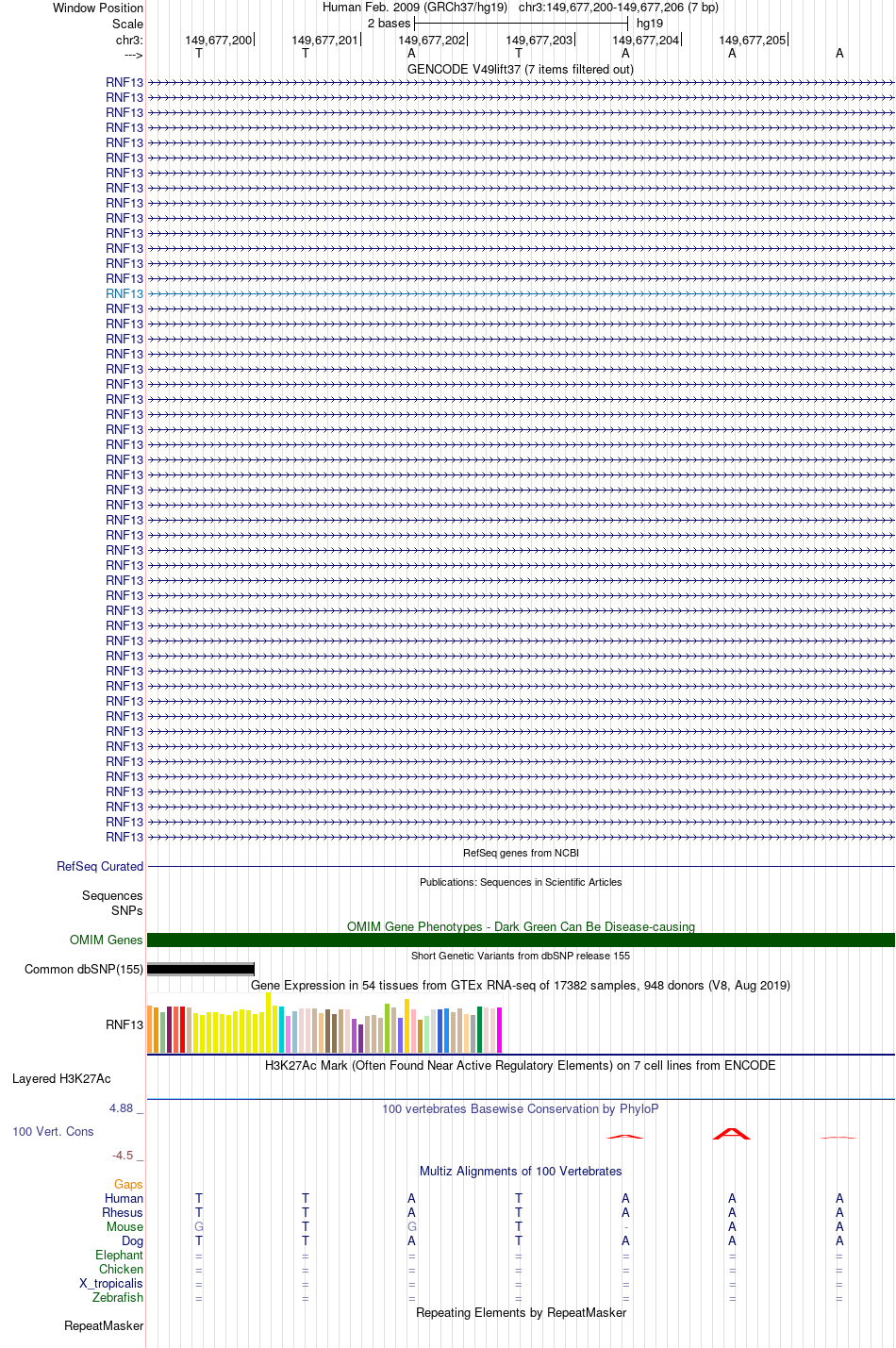Image resolution: width=896 pixels, height=1348 pixels.
Task: Click '100 vertebrates Basewise Conservation by PhyloP' title
Action: click(x=521, y=1108)
